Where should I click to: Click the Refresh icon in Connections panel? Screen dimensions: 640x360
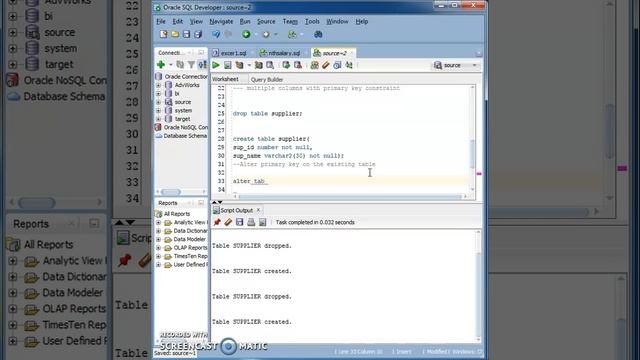click(180, 64)
